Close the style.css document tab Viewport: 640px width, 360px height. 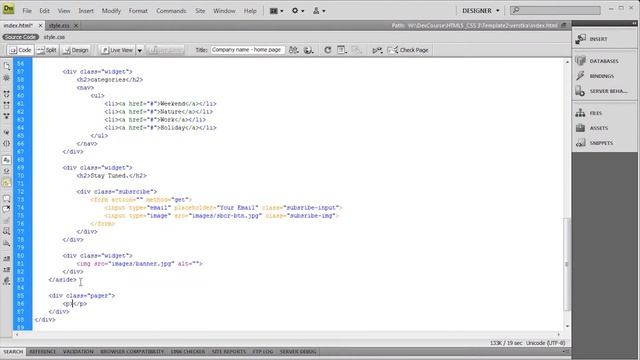pyautogui.click(x=76, y=25)
